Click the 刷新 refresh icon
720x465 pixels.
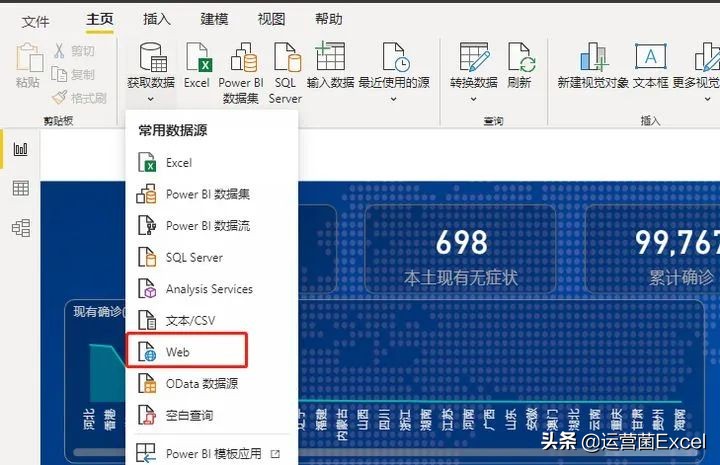point(522,57)
